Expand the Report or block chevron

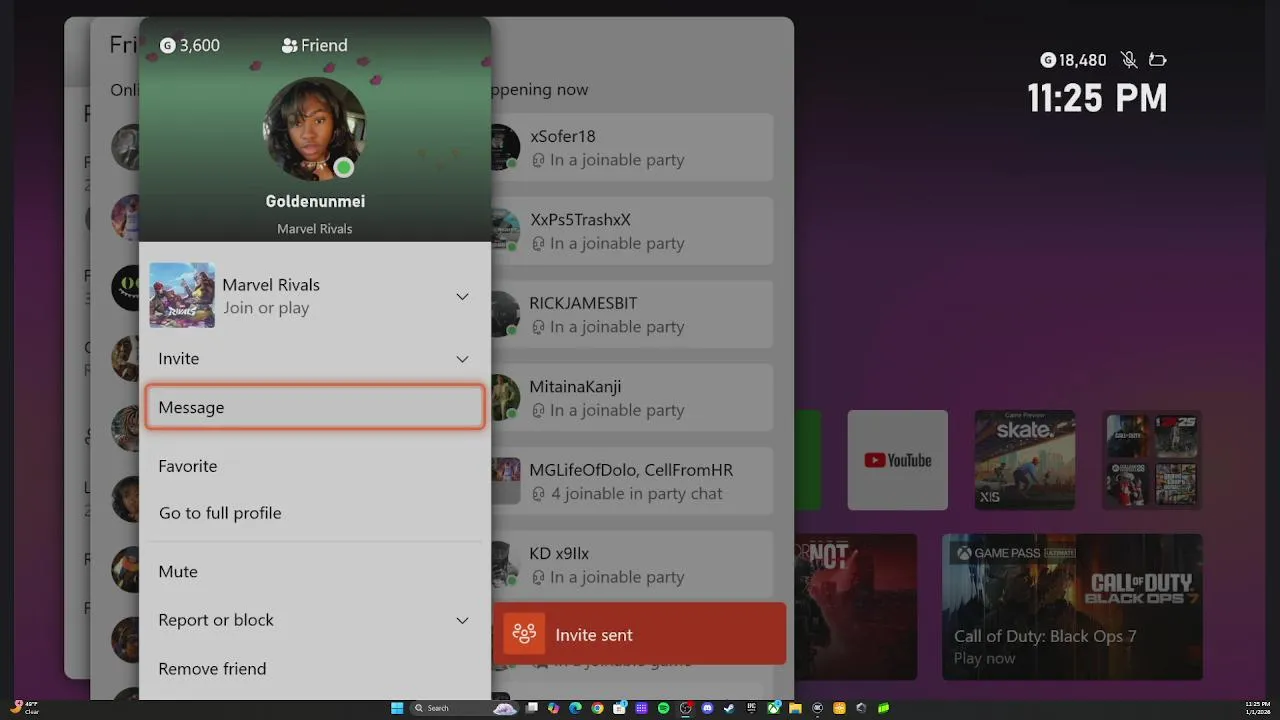pyautogui.click(x=462, y=621)
